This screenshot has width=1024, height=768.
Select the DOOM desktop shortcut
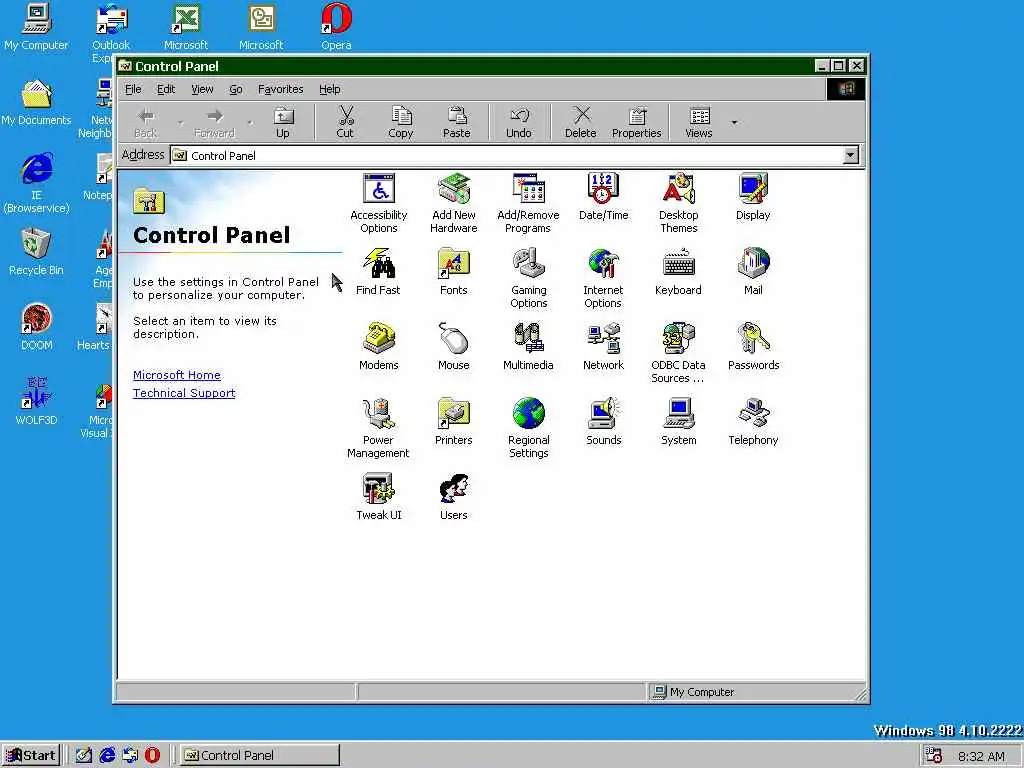coord(37,327)
